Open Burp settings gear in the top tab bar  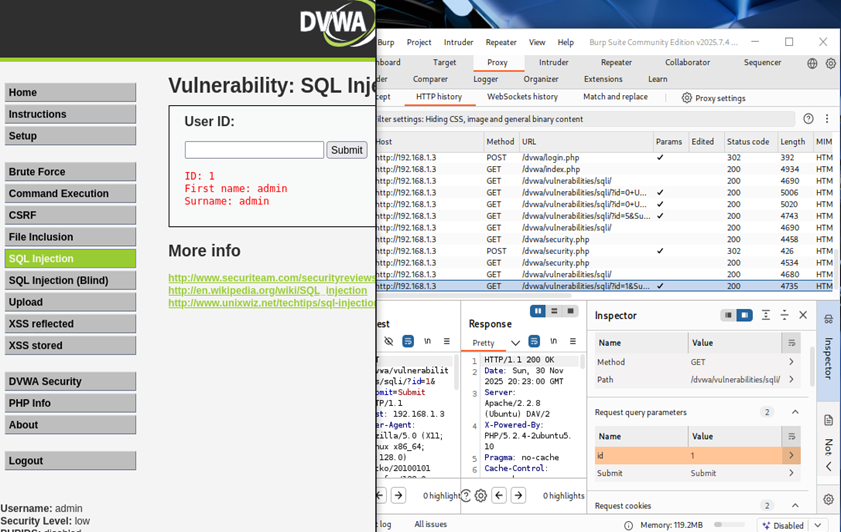[830, 63]
